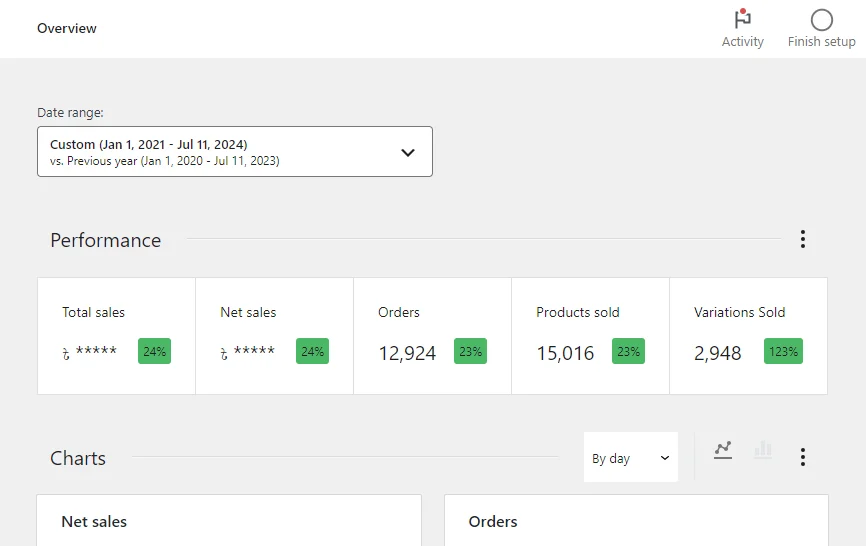Select the Orders chart panel
This screenshot has height=546, width=866.
point(636,521)
